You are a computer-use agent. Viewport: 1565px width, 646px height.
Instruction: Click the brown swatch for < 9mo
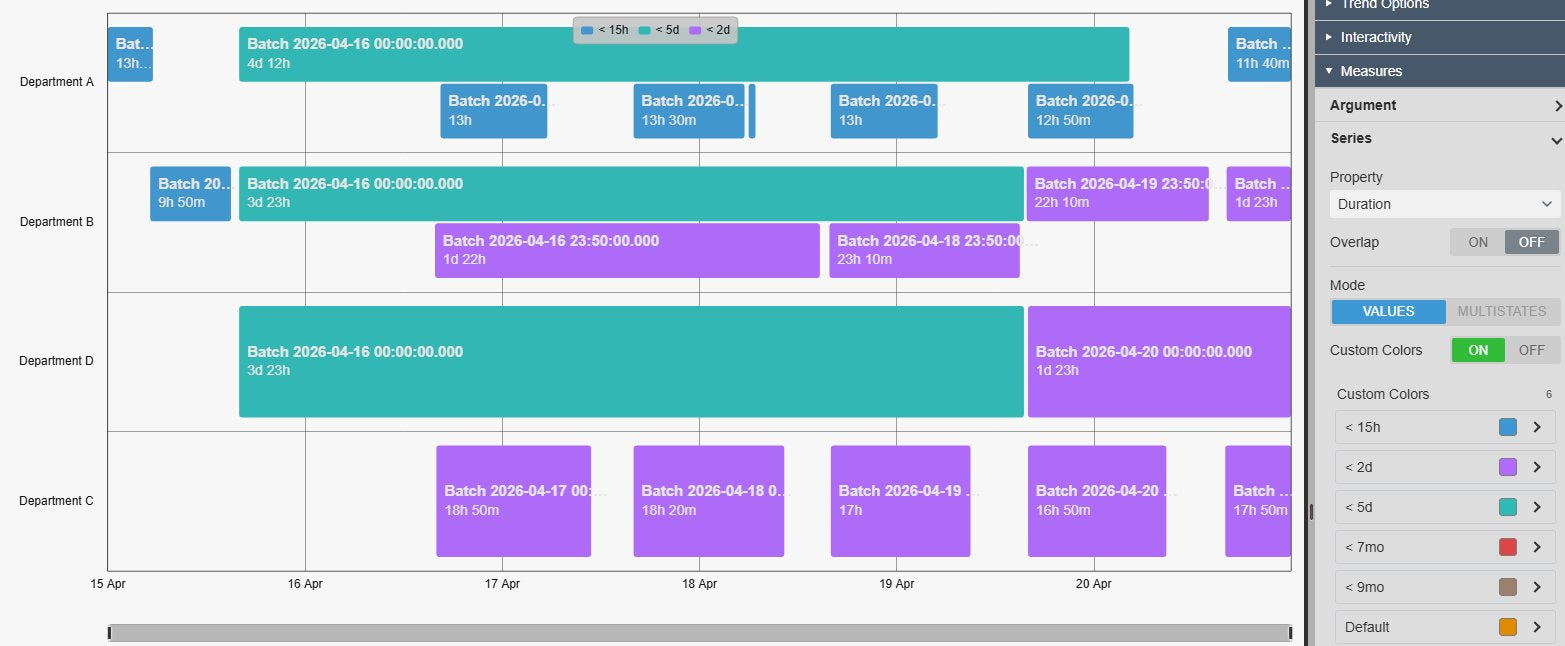(1508, 587)
